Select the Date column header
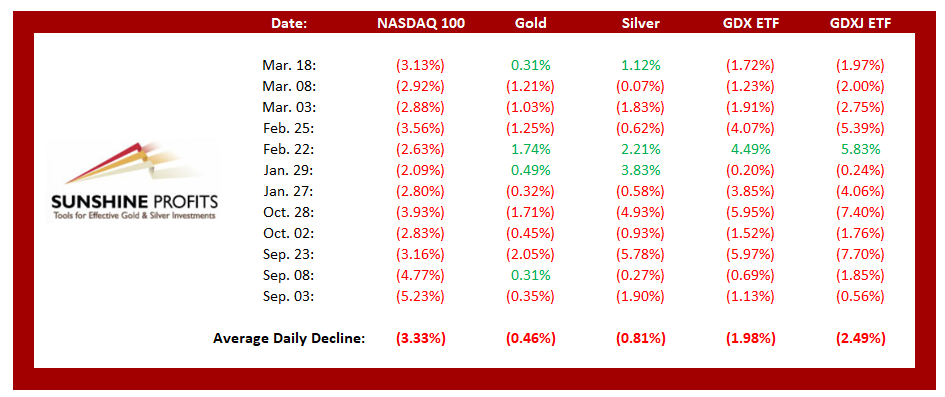The height and width of the screenshot is (397, 945). click(x=289, y=23)
